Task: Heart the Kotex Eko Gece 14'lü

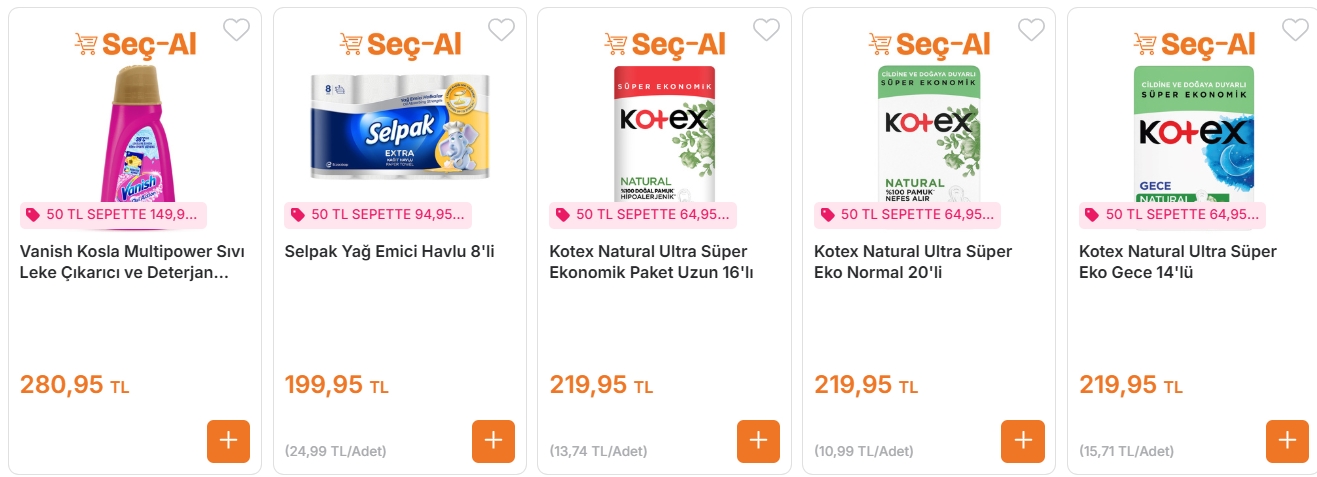Action: coord(1295,30)
